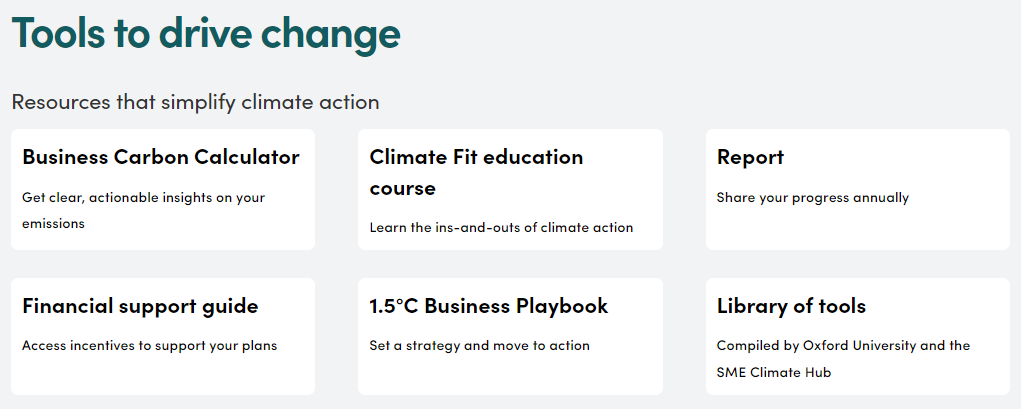
Task: Click 'Resources that simplify climate action' subheading
Action: [196, 102]
